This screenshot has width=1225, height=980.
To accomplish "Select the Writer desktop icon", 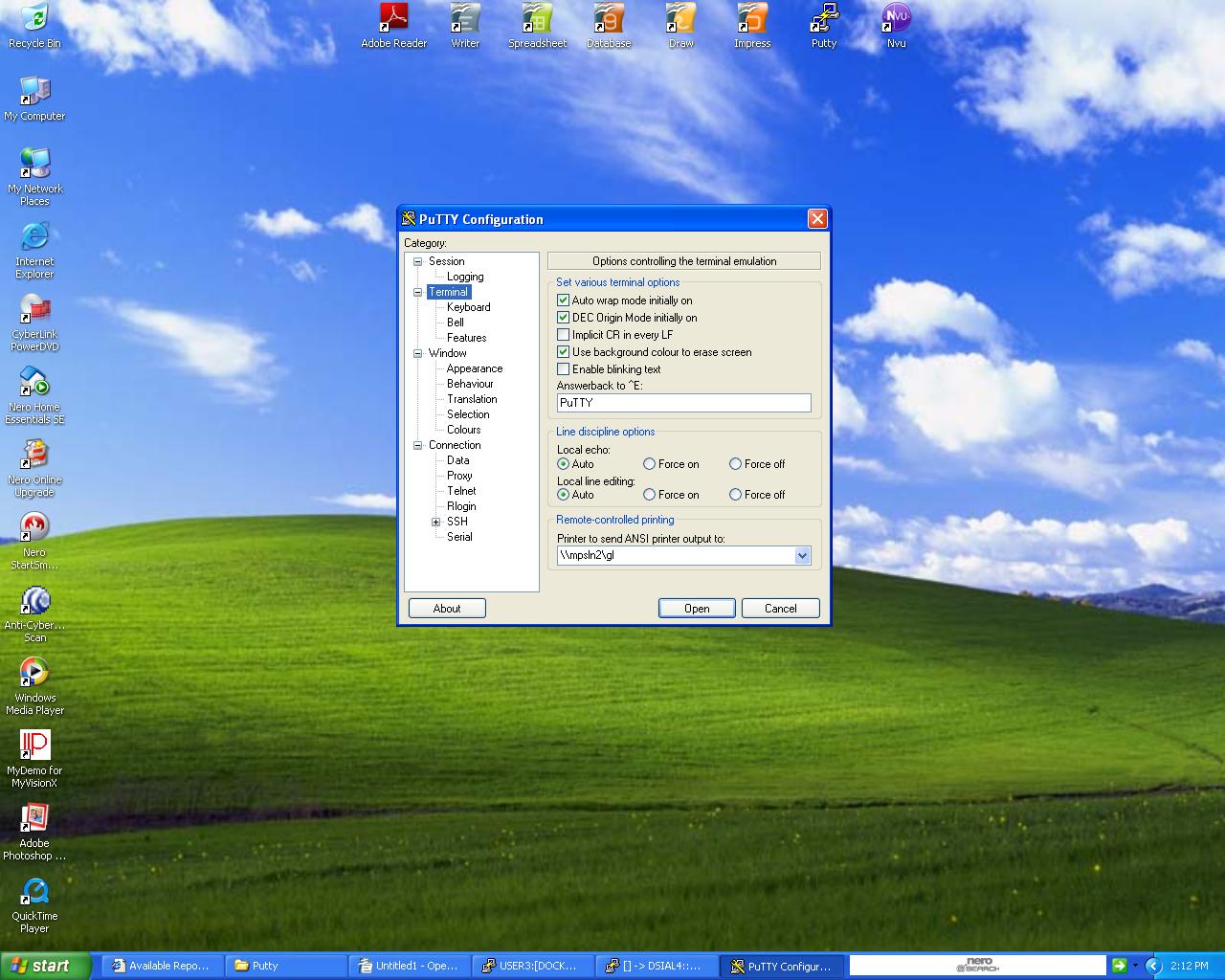I will click(465, 26).
